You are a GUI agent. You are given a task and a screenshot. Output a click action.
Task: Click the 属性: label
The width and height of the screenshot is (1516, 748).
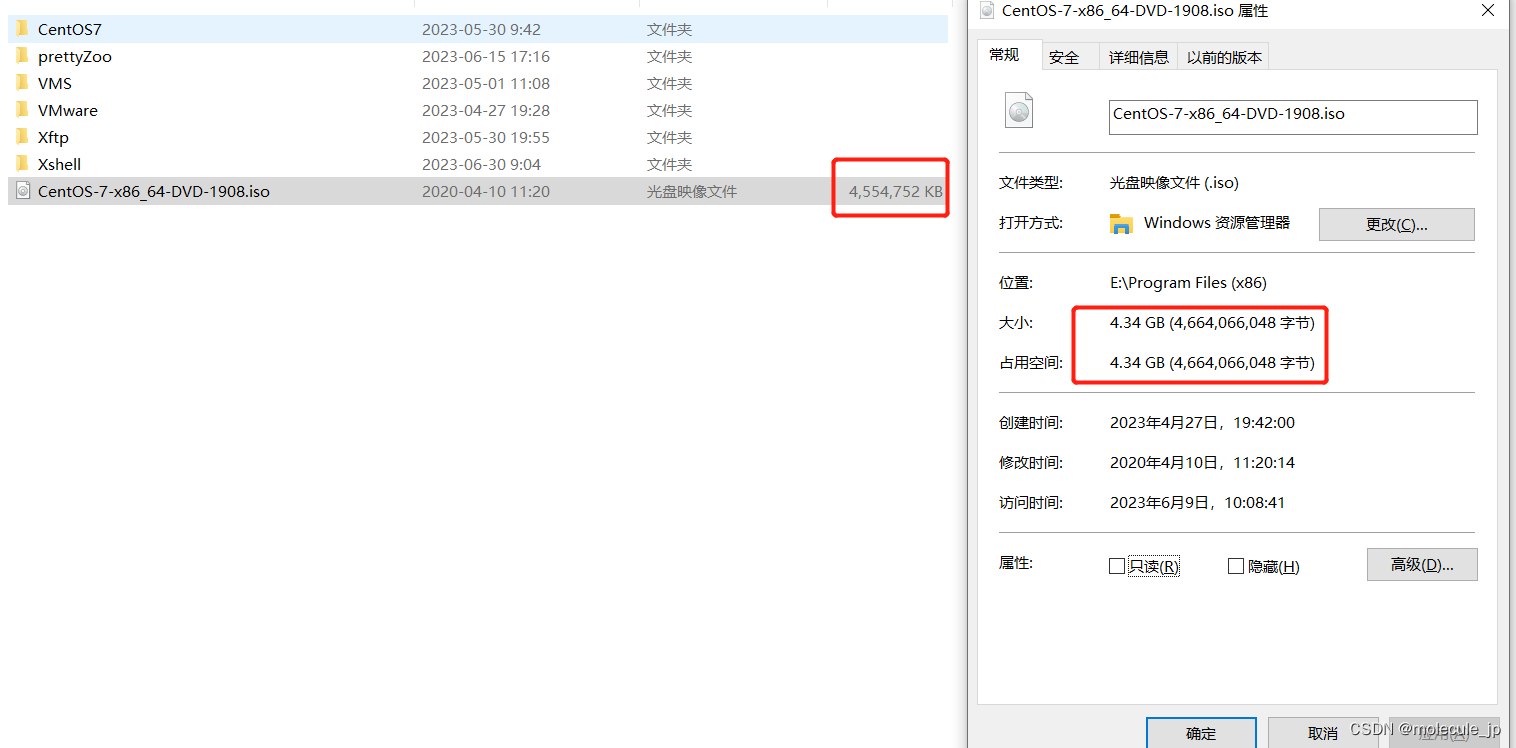[1016, 563]
